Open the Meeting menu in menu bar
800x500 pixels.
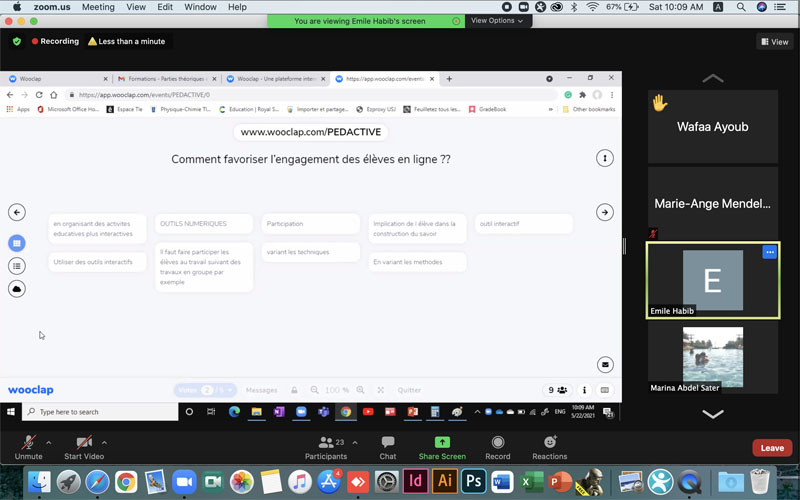pos(98,7)
